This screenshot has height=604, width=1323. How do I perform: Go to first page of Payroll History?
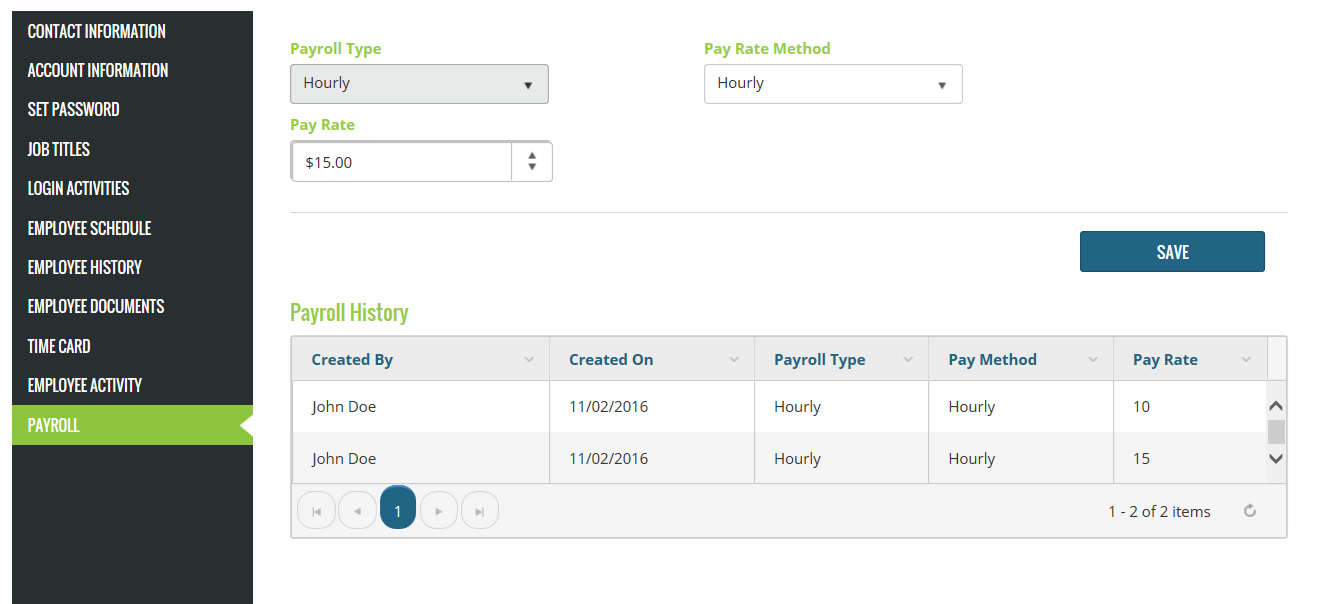pos(316,512)
